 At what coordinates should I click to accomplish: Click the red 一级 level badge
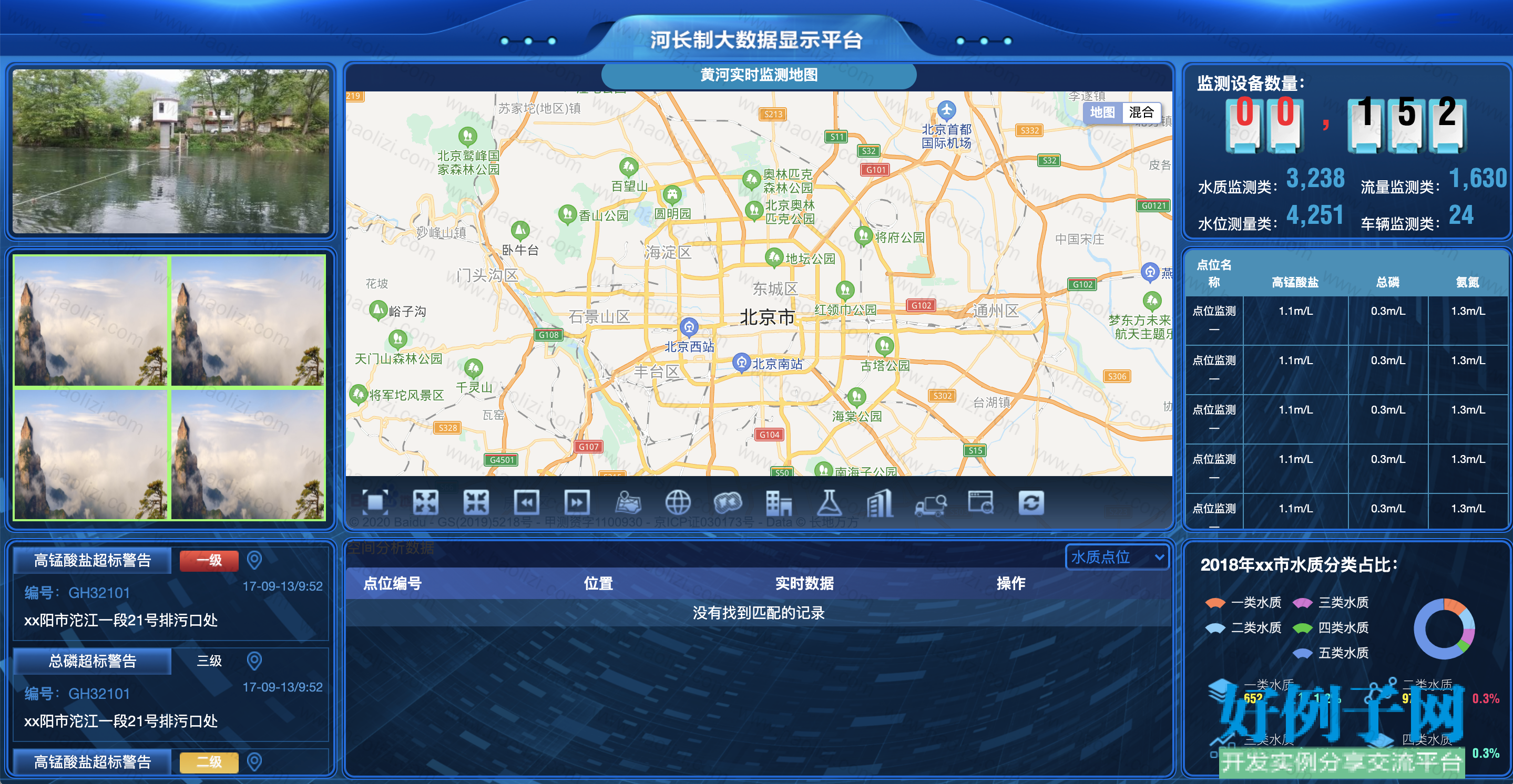coord(209,560)
